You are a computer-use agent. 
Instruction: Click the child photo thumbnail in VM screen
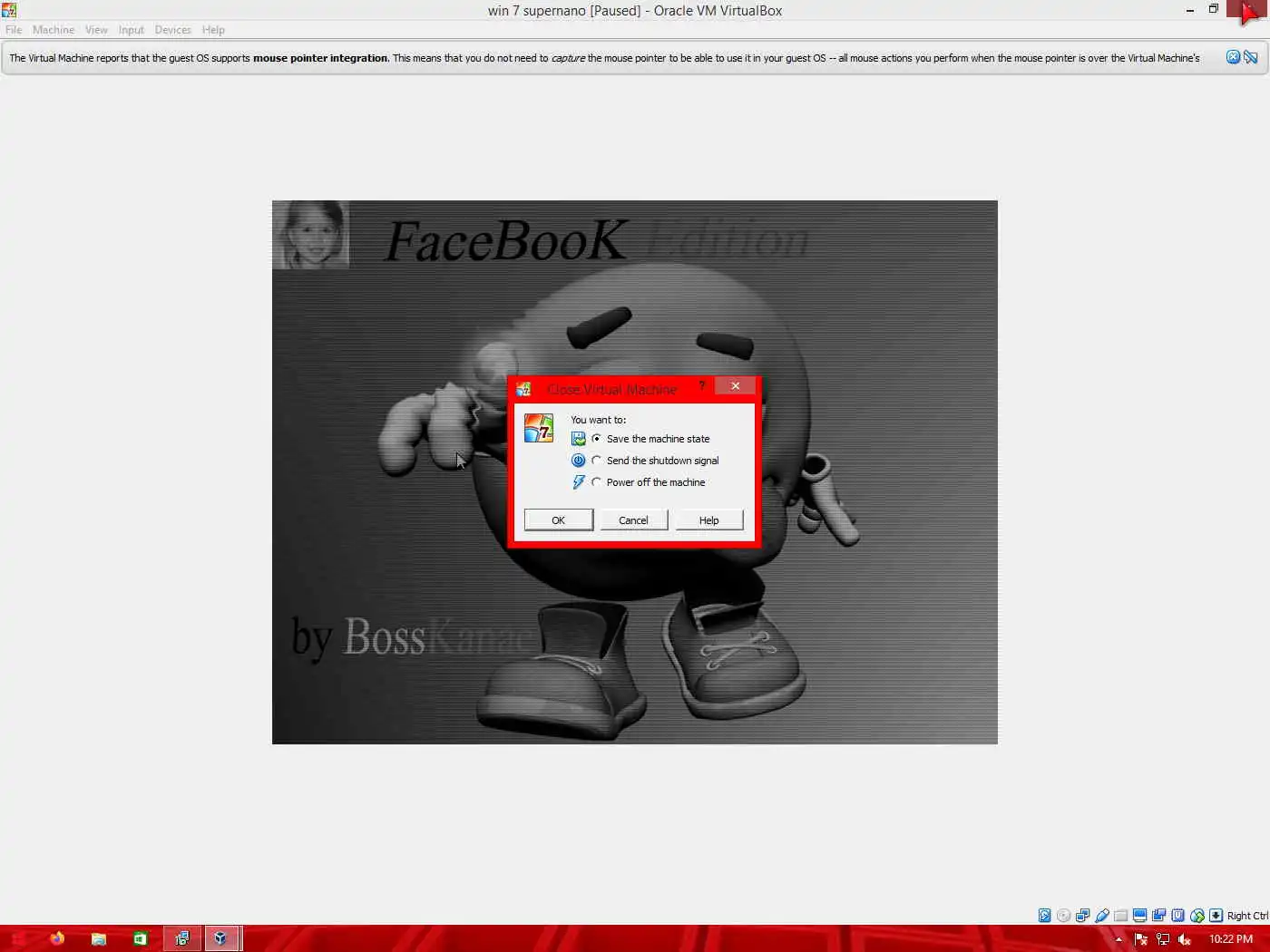tap(311, 235)
